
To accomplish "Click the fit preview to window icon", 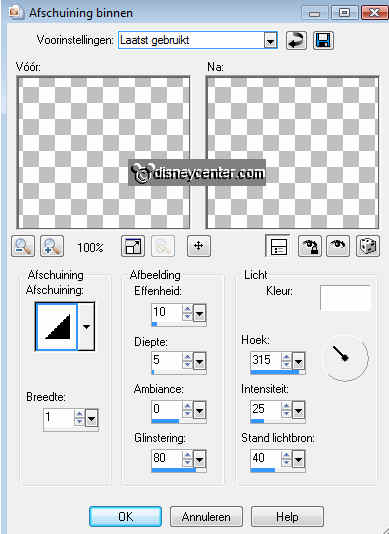I will [x=133, y=246].
